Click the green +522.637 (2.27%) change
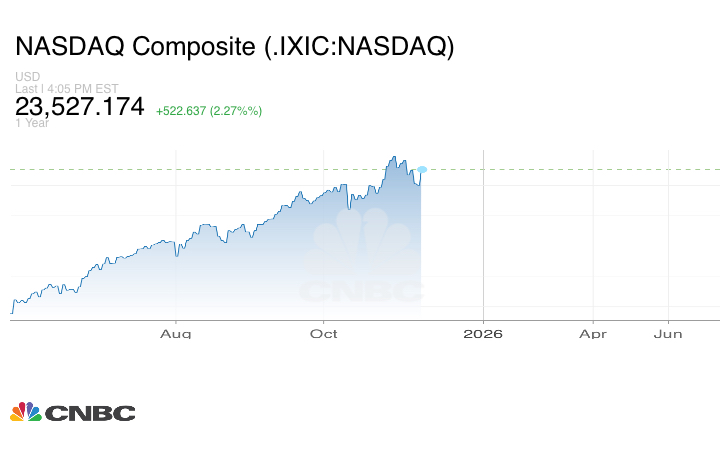Image resolution: width=720 pixels, height=450 pixels. (209, 110)
